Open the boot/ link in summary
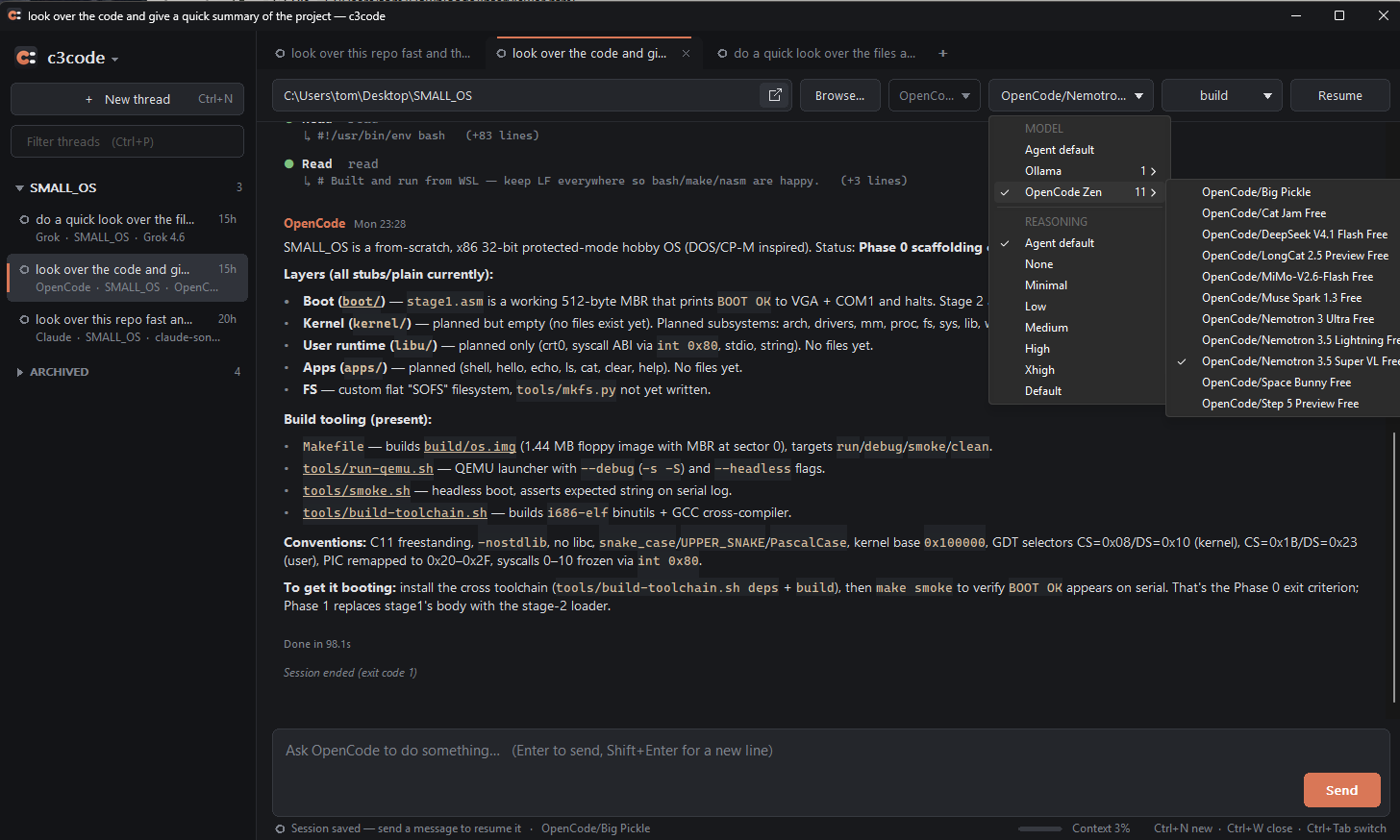Image resolution: width=1400 pixels, height=840 pixels. [x=362, y=302]
